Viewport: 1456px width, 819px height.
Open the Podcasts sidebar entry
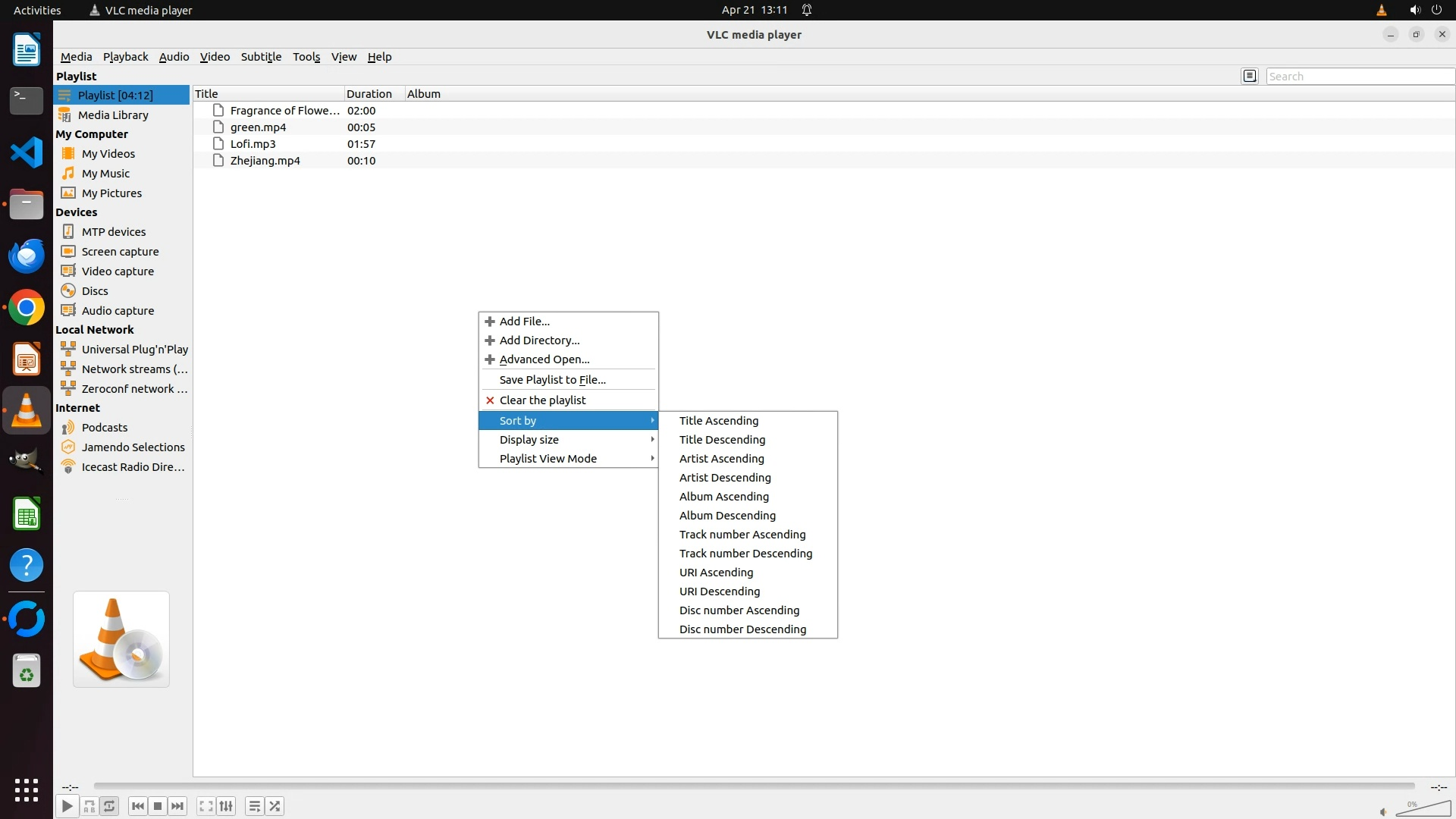pos(105,428)
